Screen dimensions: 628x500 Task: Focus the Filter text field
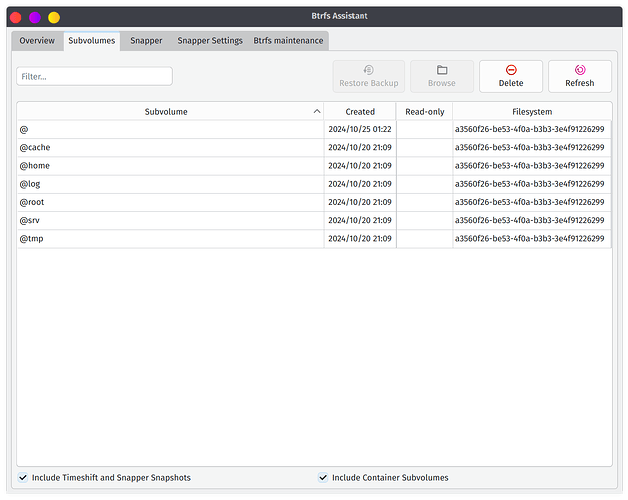(95, 76)
